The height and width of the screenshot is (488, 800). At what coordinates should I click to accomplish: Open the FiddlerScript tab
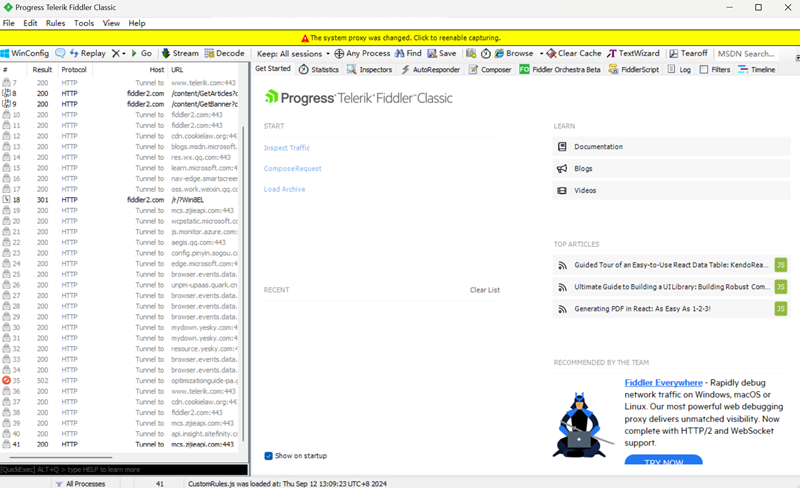coord(634,69)
